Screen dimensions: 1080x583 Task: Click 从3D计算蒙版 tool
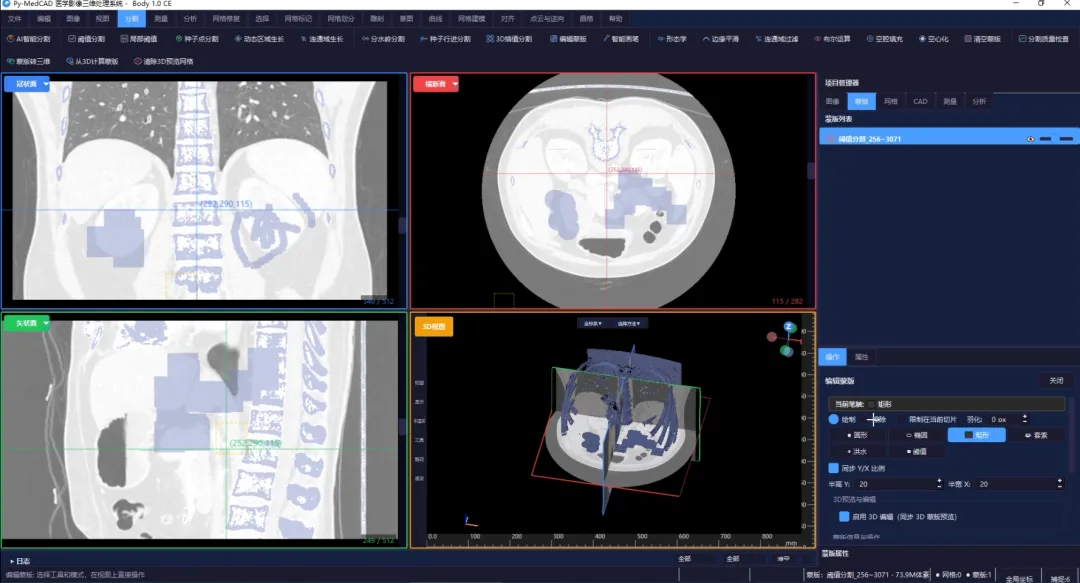click(92, 61)
